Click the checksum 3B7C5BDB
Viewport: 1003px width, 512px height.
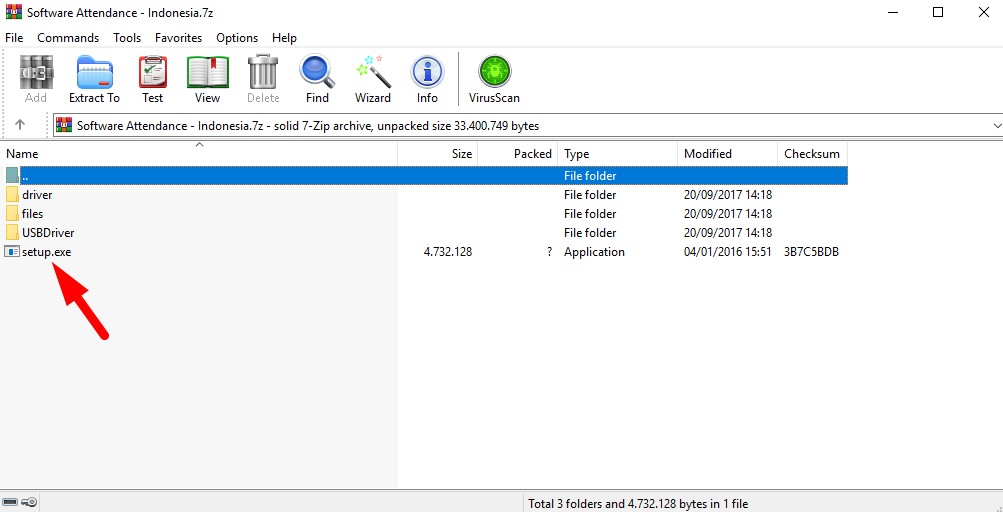point(811,252)
